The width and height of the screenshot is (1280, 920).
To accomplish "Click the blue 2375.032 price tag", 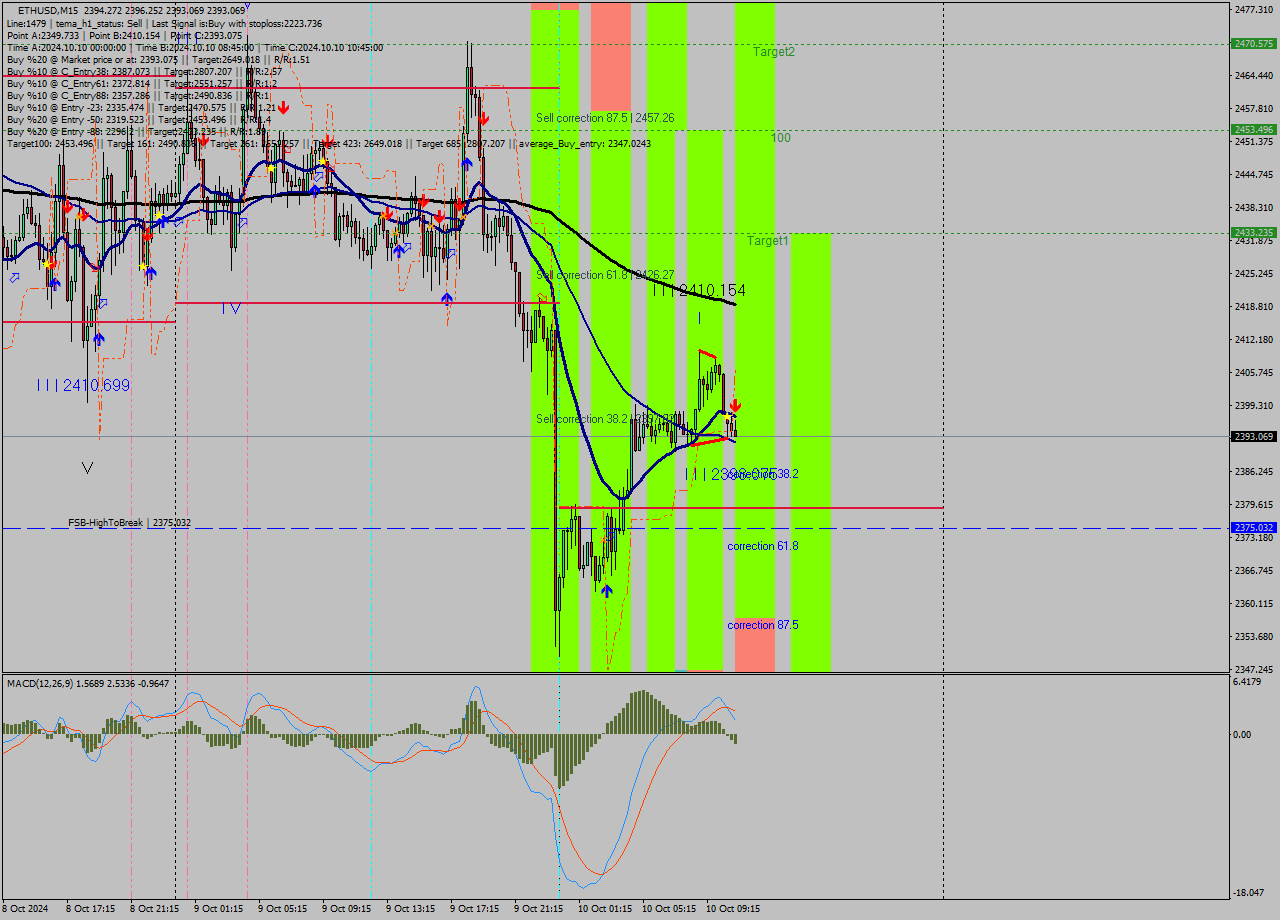I will [1254, 528].
